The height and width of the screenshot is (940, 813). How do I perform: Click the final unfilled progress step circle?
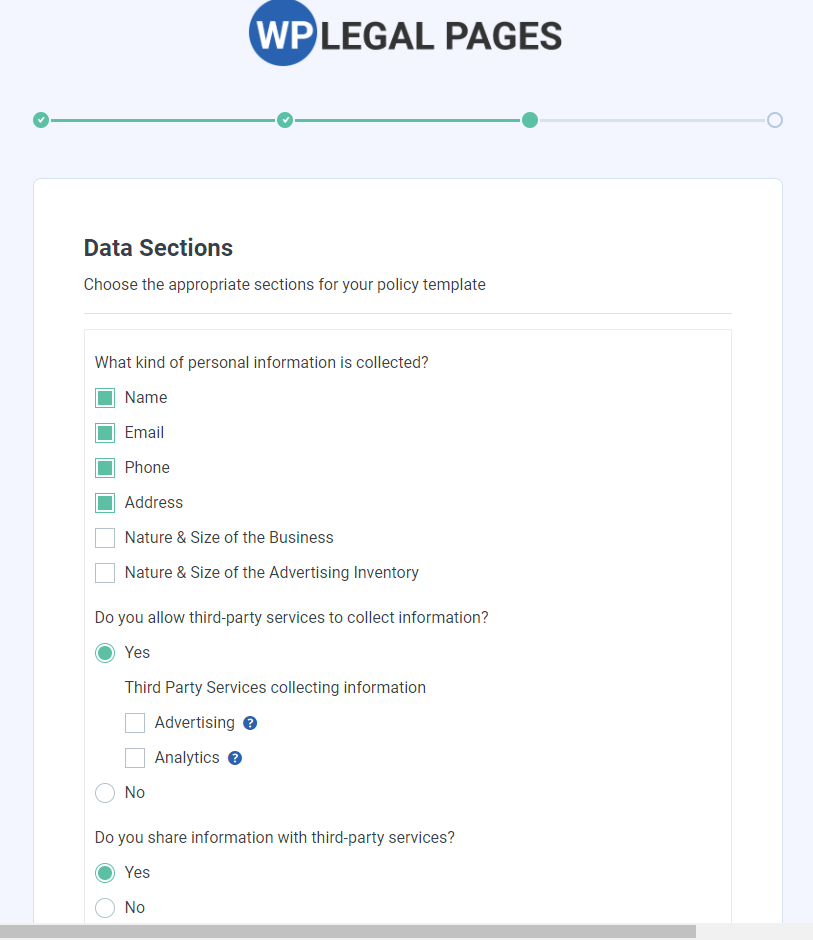point(775,119)
